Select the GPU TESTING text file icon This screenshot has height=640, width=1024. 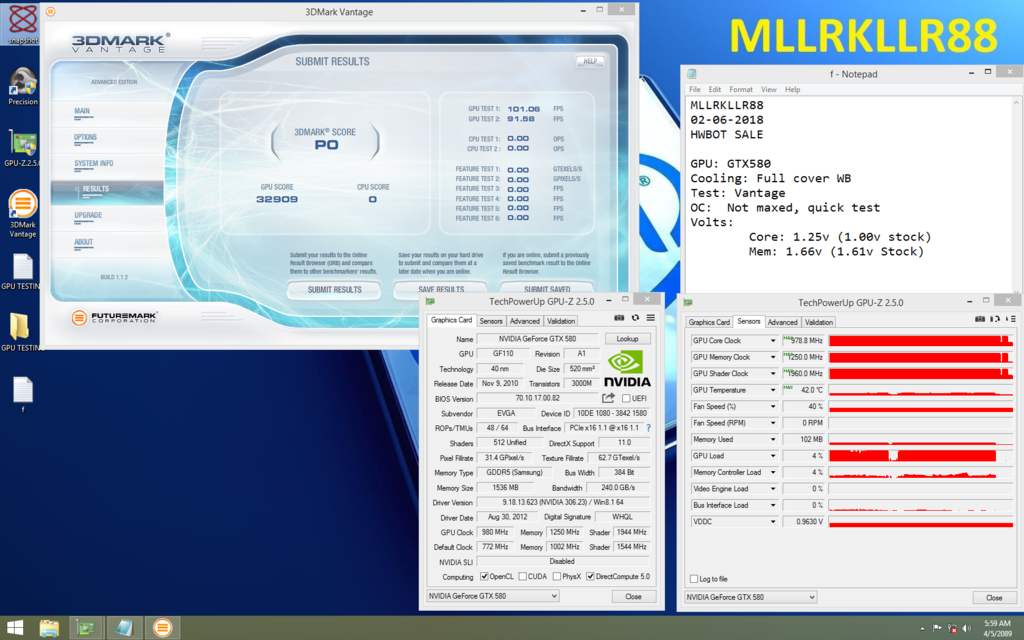click(x=22, y=272)
